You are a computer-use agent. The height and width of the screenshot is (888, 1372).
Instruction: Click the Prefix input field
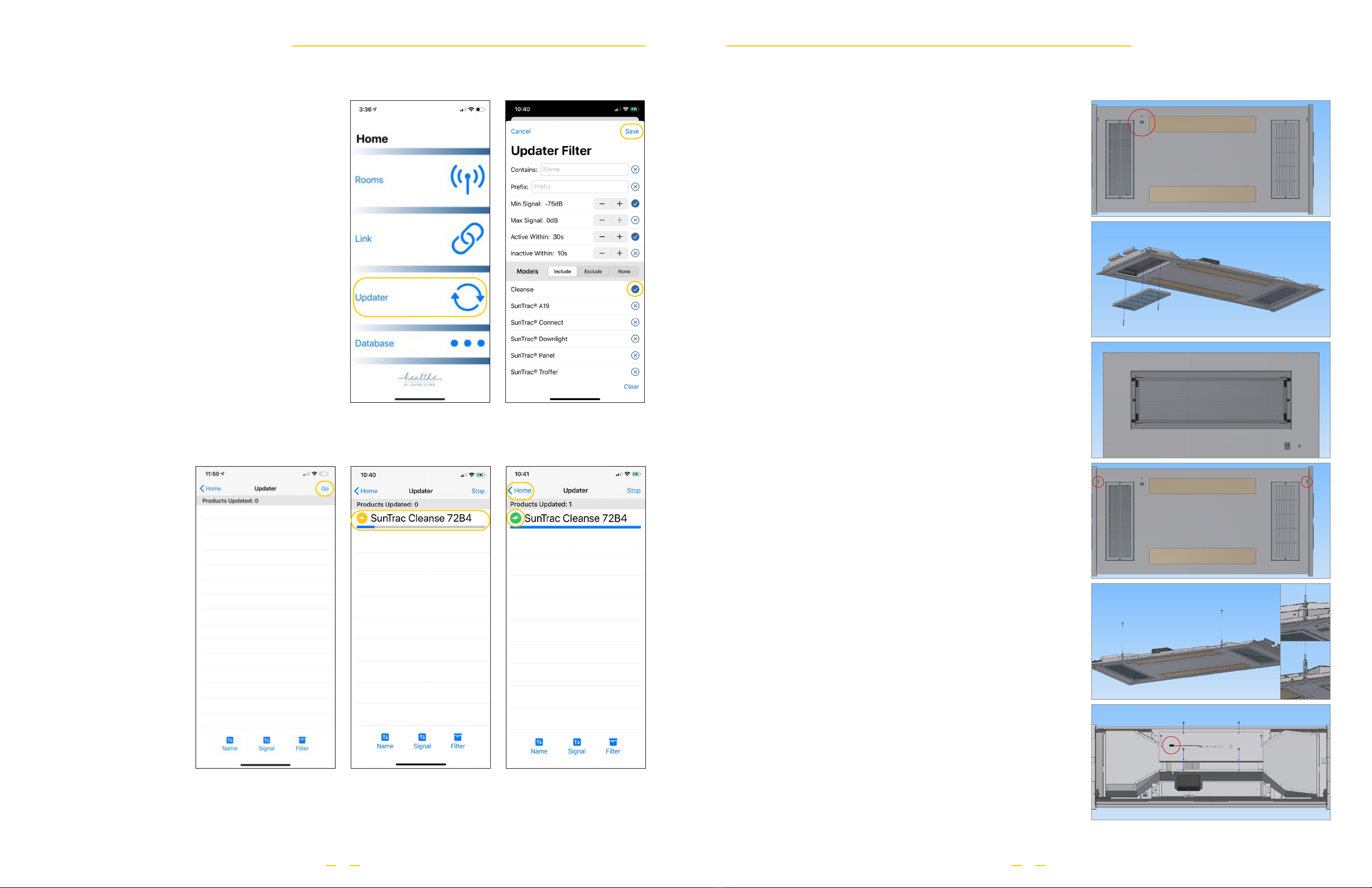(579, 187)
